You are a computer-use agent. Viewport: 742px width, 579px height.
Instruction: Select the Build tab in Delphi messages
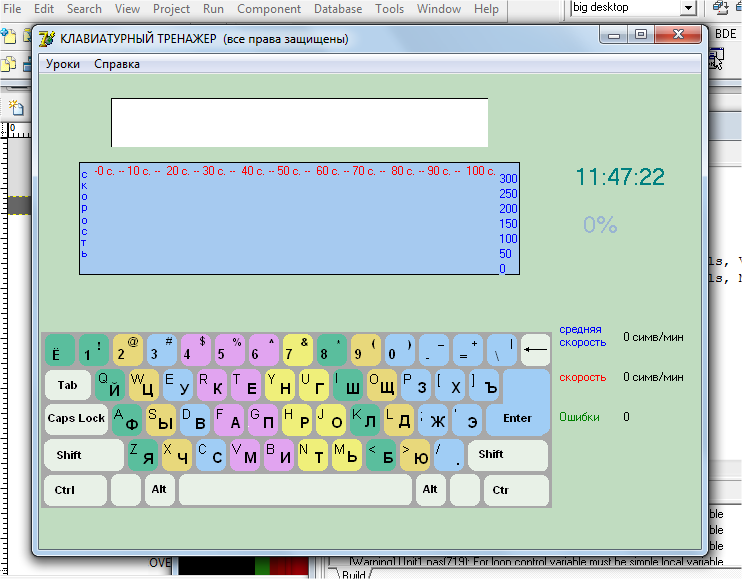coord(353,574)
